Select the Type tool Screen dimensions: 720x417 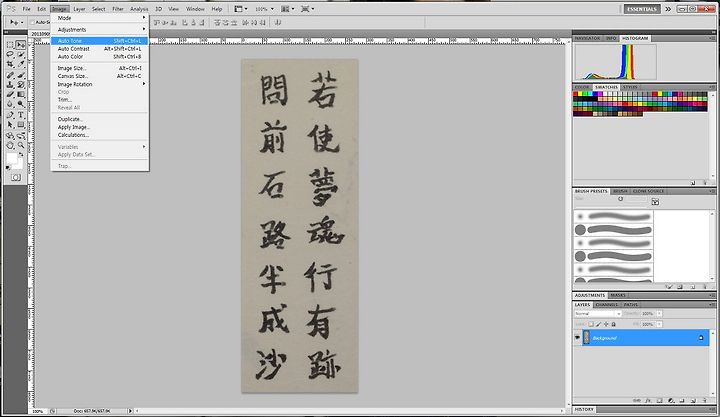[x=21, y=115]
